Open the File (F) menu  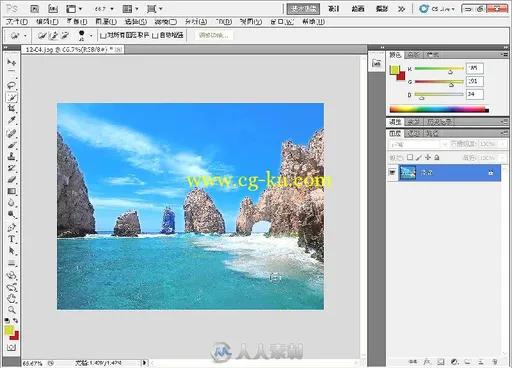17,22
